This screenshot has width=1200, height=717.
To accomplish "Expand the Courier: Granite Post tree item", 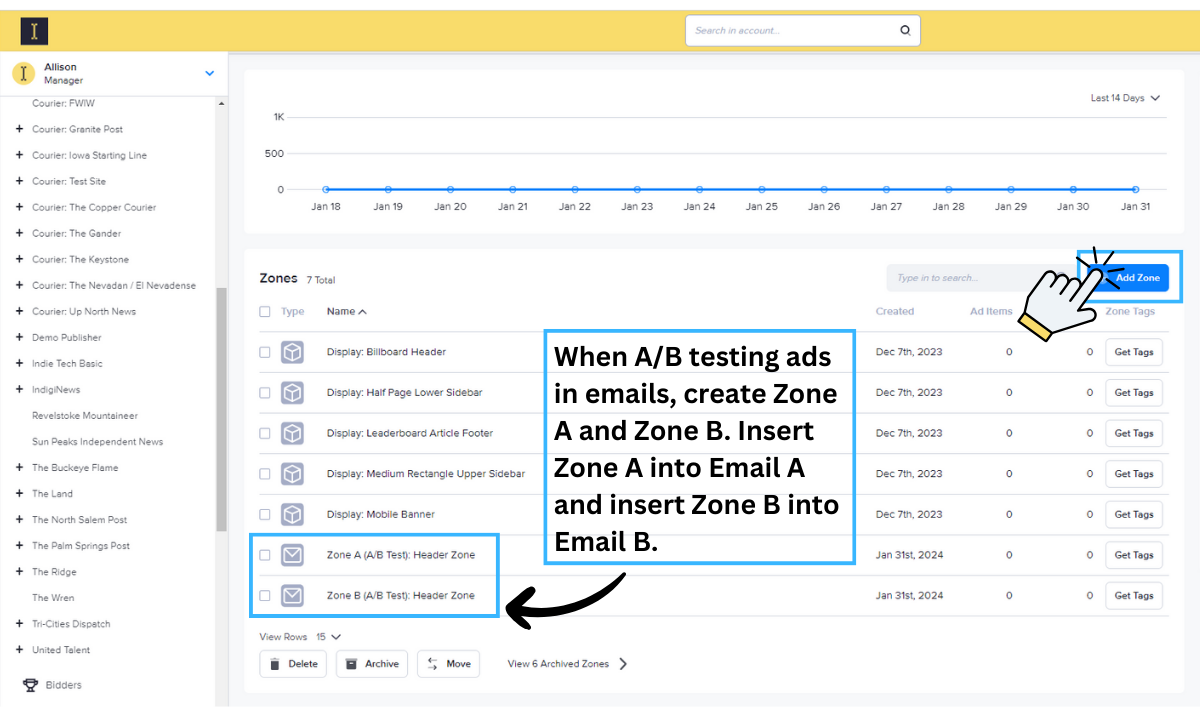I will pyautogui.click(x=19, y=129).
